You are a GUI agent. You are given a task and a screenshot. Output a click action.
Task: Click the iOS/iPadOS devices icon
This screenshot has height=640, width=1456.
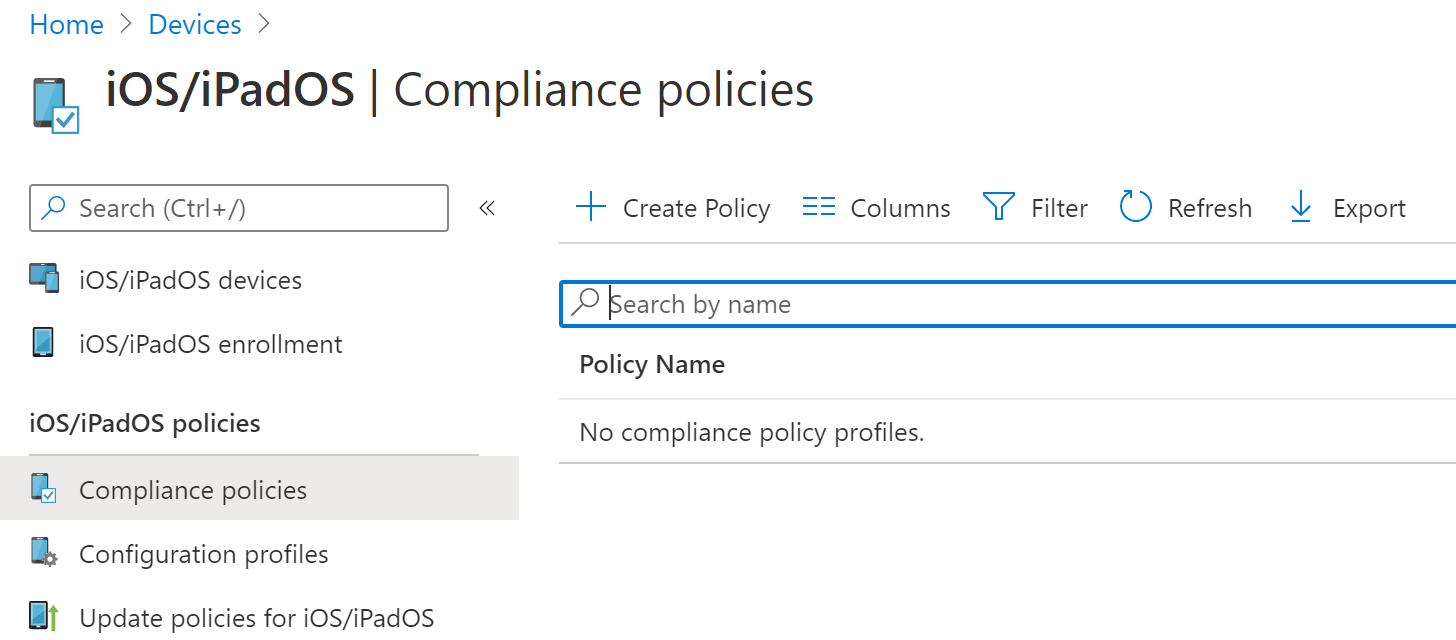(x=45, y=279)
